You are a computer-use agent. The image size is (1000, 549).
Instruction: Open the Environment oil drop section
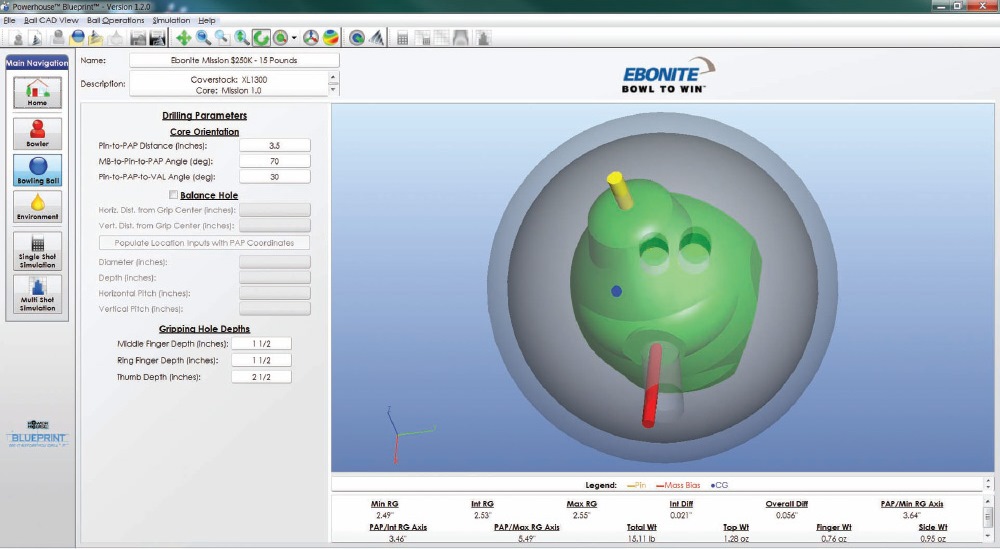pyautogui.click(x=37, y=207)
